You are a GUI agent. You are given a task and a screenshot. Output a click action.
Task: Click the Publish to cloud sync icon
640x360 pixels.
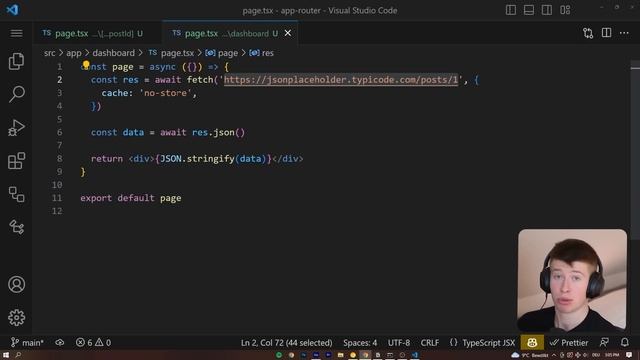point(60,342)
